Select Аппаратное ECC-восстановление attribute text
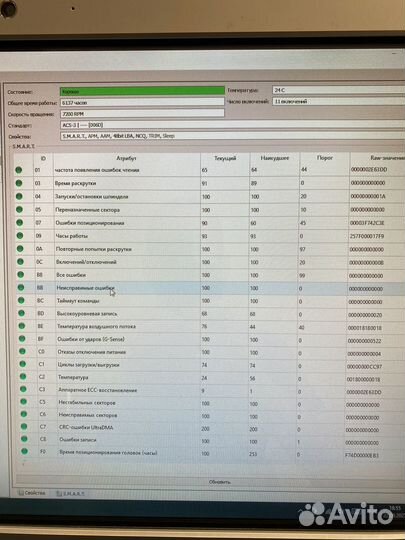Viewport: 405px width, 540px height. pyautogui.click(x=97, y=390)
